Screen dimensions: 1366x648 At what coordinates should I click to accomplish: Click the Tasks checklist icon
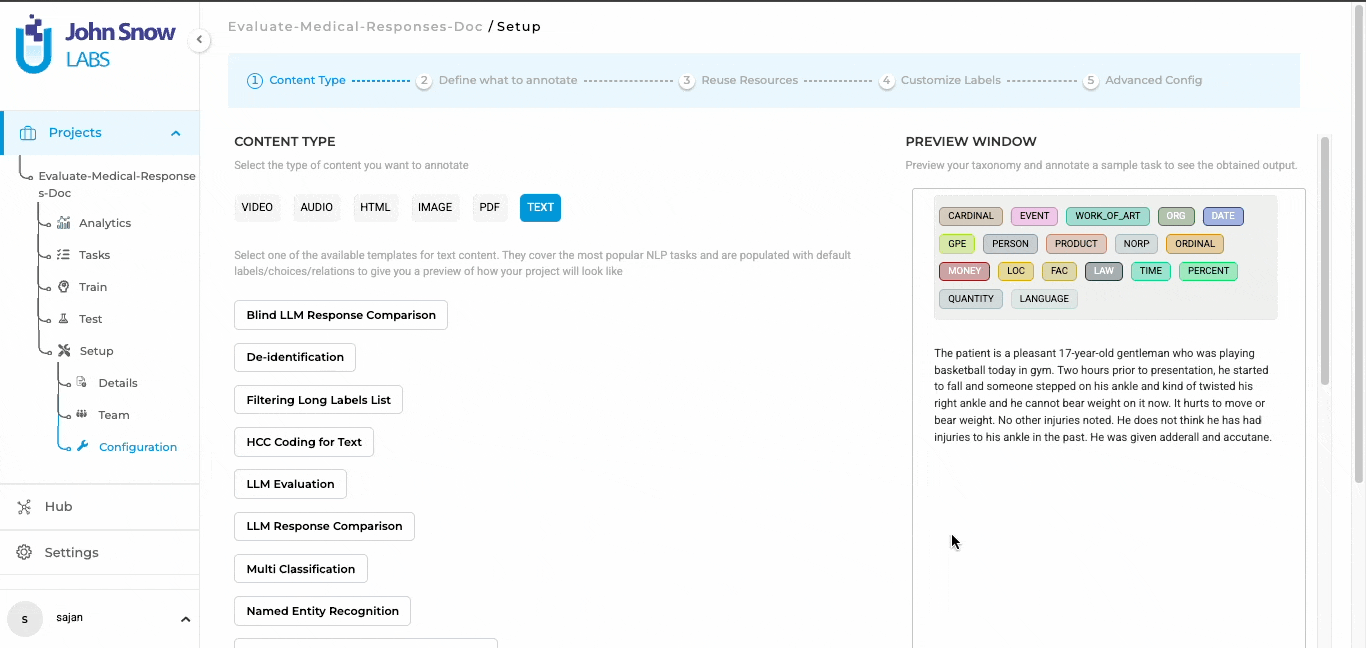click(64, 255)
